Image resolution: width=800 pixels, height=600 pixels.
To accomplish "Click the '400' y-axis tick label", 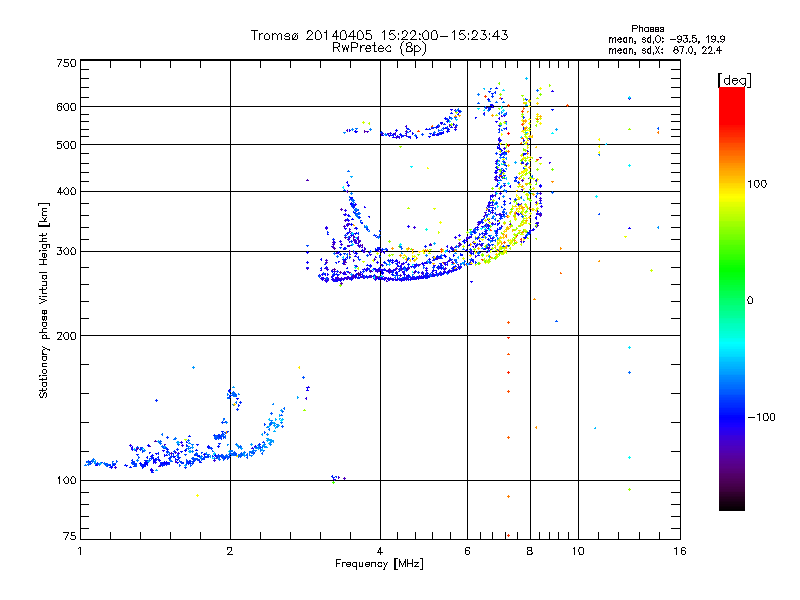I will [66, 192].
